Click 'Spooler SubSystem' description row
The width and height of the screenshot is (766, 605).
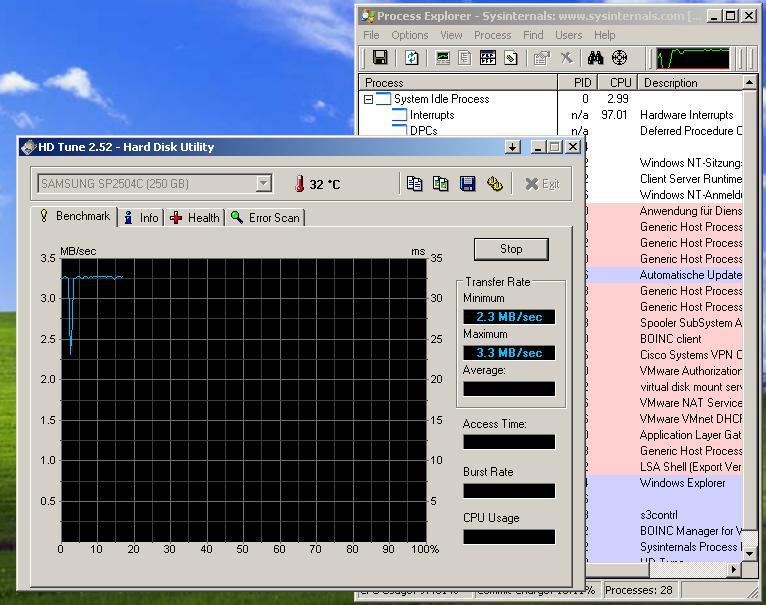(691, 323)
